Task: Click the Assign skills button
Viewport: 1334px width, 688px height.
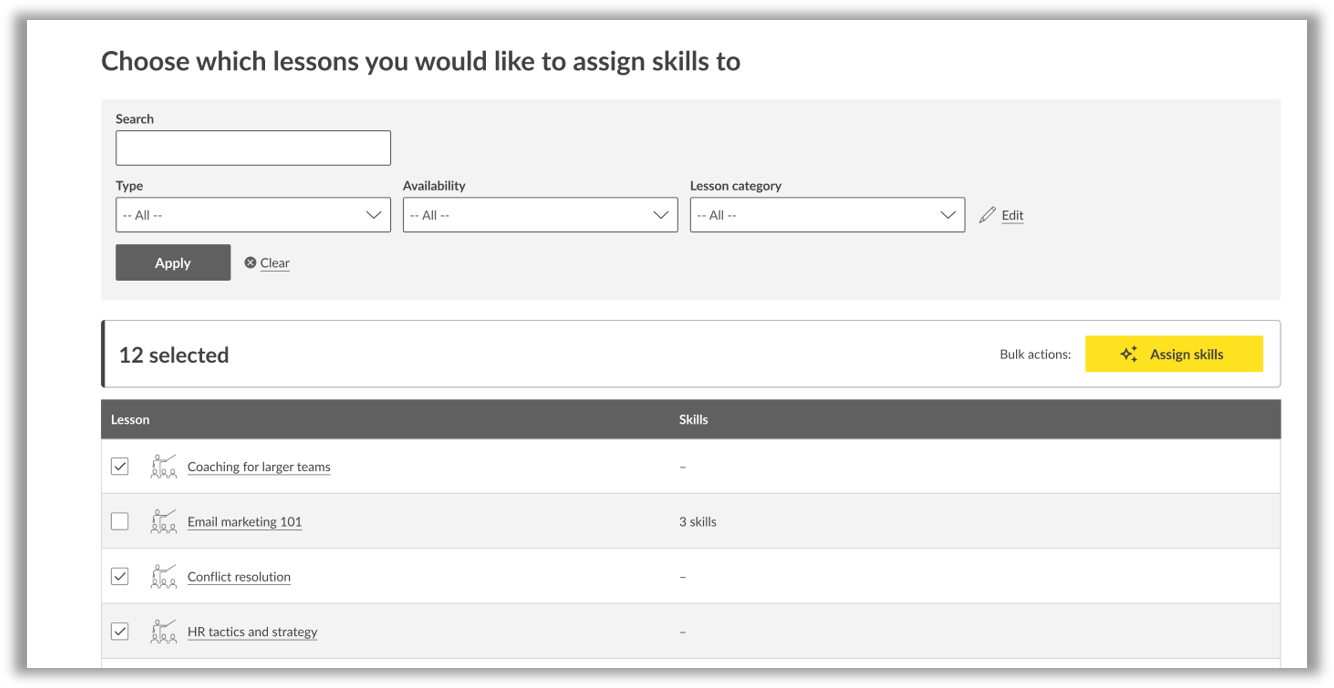Action: 1174,353
